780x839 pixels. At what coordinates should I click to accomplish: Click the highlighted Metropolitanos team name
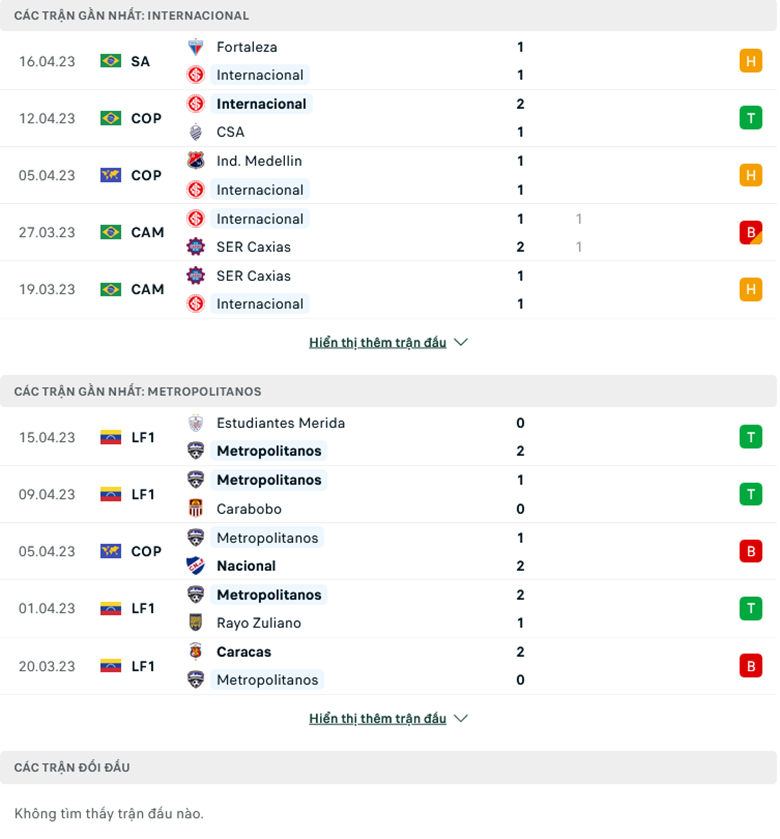pyautogui.click(x=267, y=451)
